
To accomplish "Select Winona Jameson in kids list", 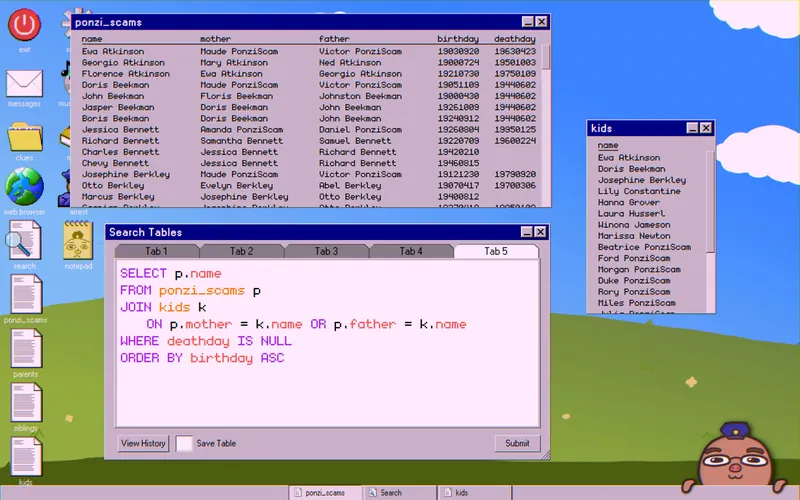I will [634, 225].
